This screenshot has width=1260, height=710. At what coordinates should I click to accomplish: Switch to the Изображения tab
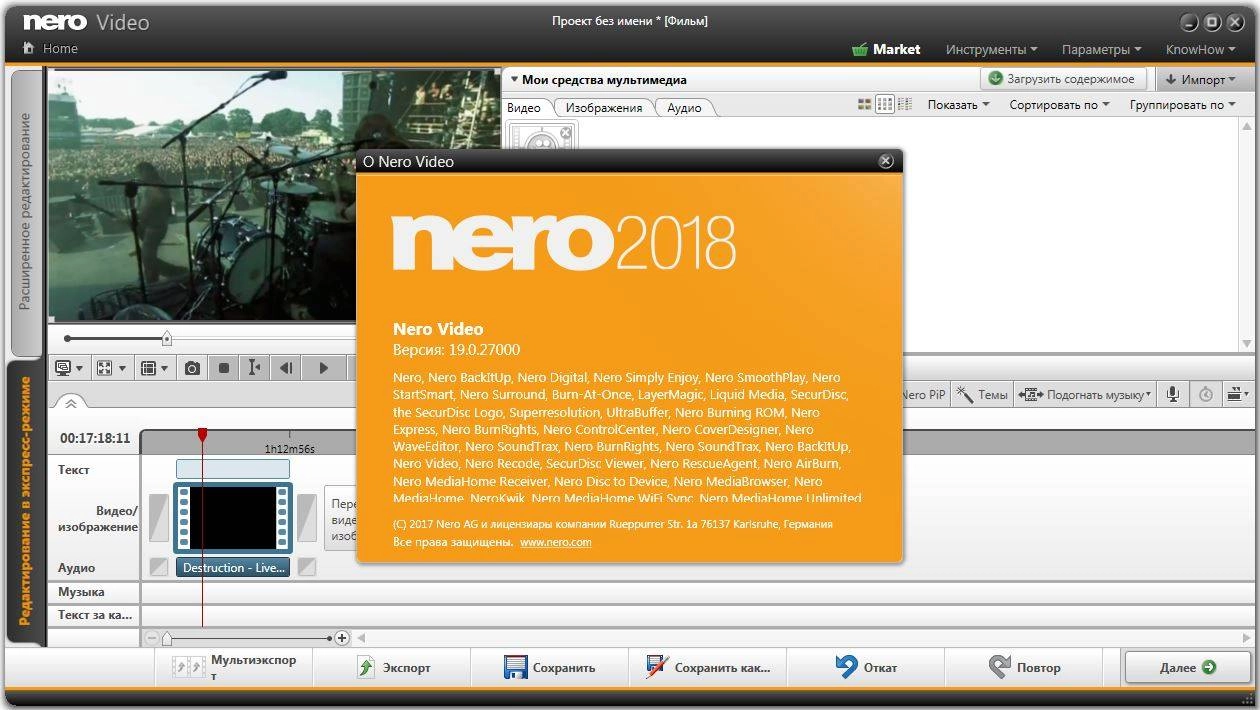[x=604, y=107]
